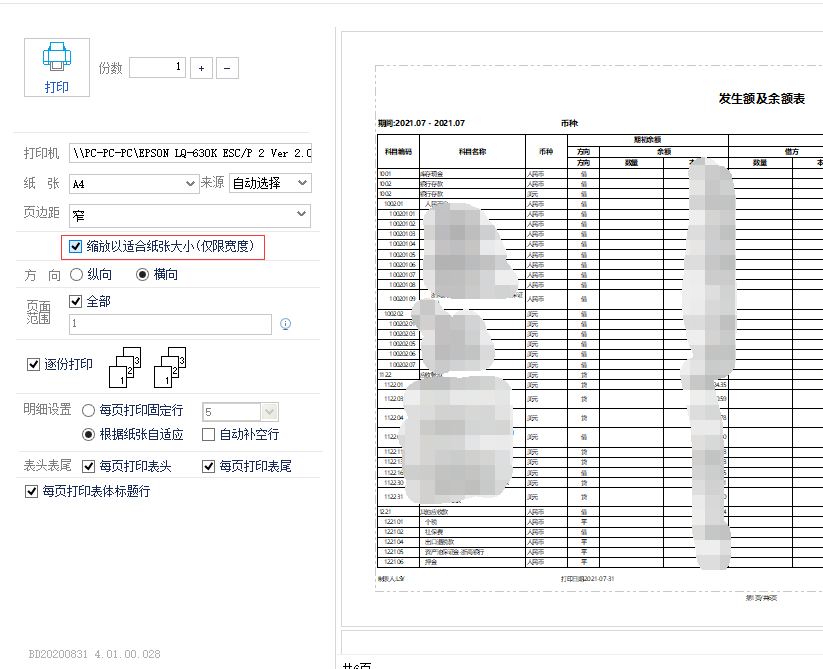Click account code 10020109 in the preview
Viewport: 823px width, 669px height.
point(402,299)
